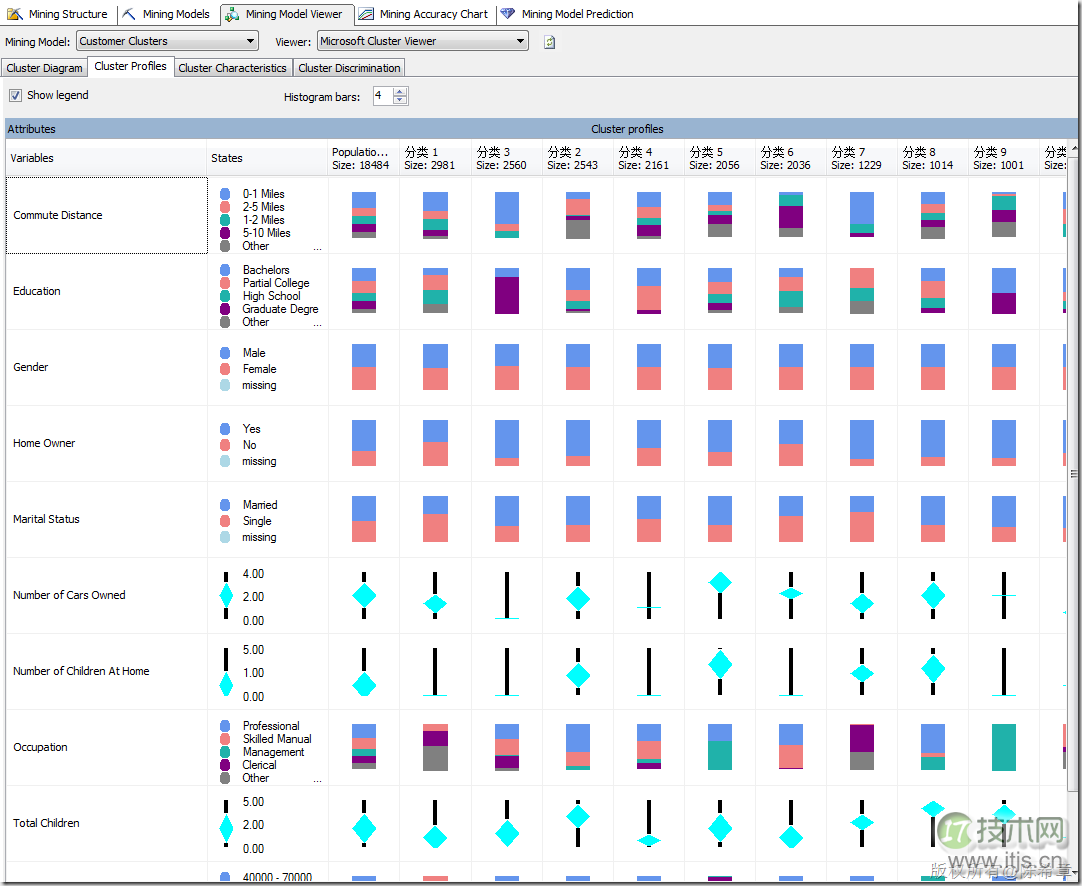Image resolution: width=1082 pixels, height=886 pixels.
Task: Open the Mining Model dropdown
Action: 251,42
